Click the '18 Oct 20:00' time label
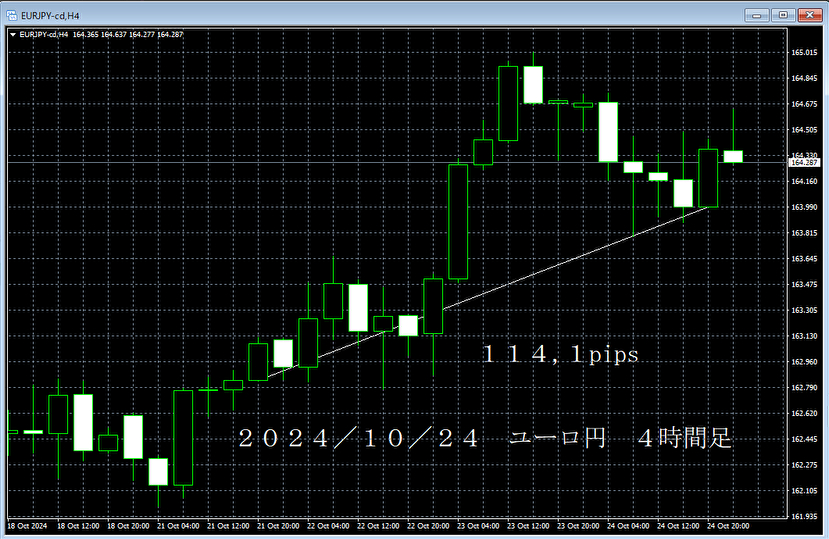This screenshot has height=539, width=829. 128,526
